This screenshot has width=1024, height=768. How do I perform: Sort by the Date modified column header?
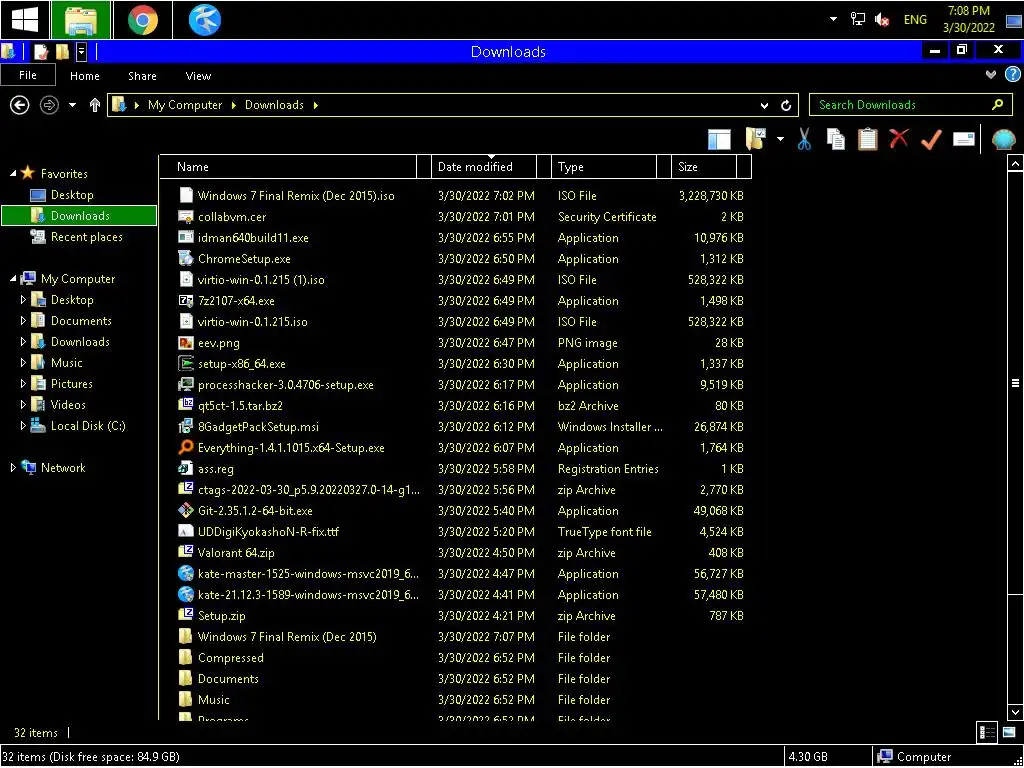[483, 167]
